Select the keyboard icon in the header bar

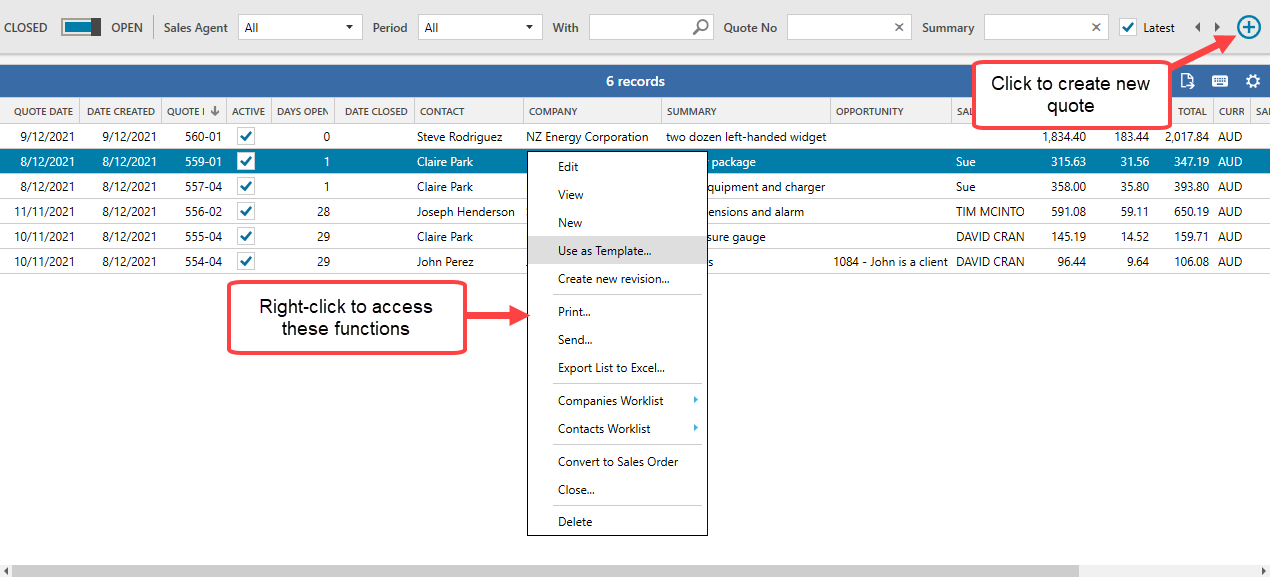coord(1220,81)
